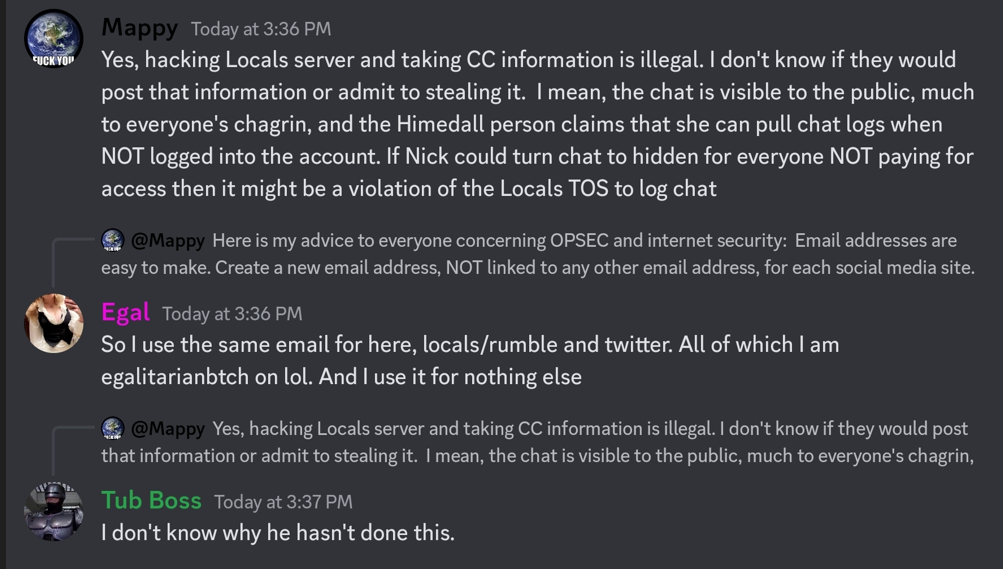Click Mappy's 3:36 PM message timestamp

click(x=261, y=29)
